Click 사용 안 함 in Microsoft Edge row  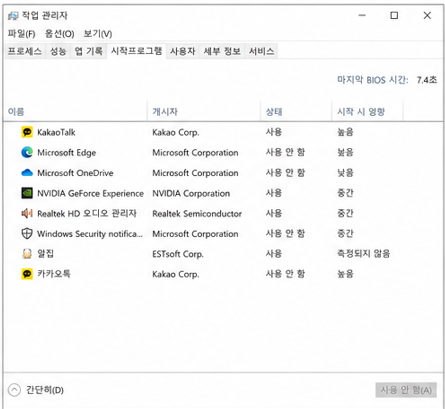click(285, 153)
